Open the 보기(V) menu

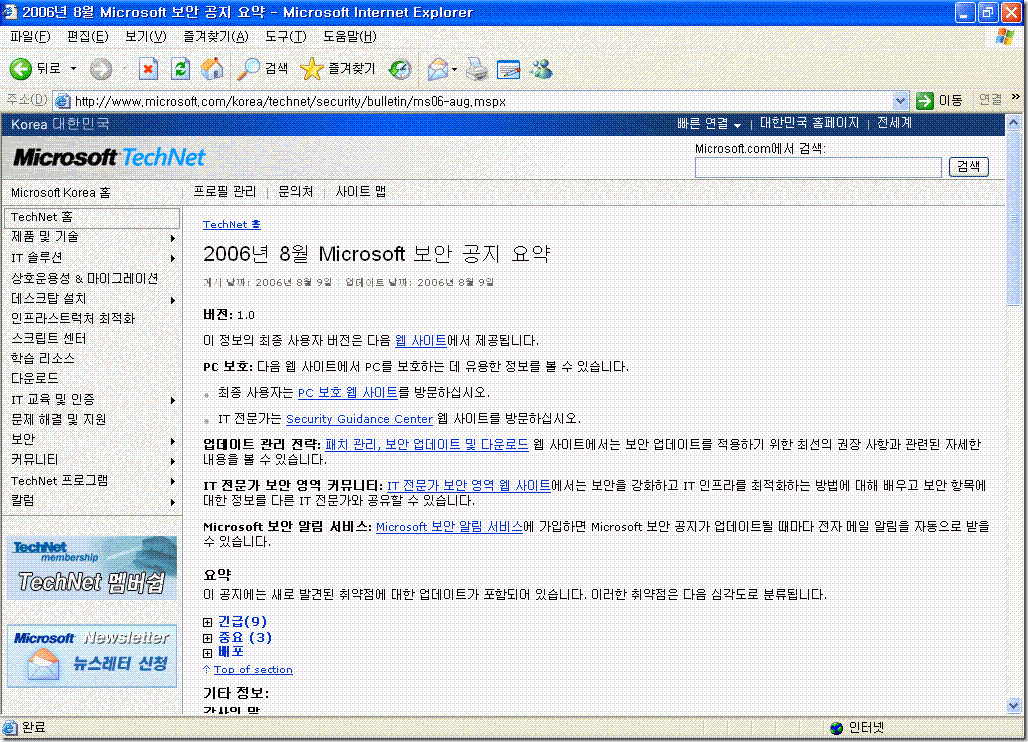(146, 37)
